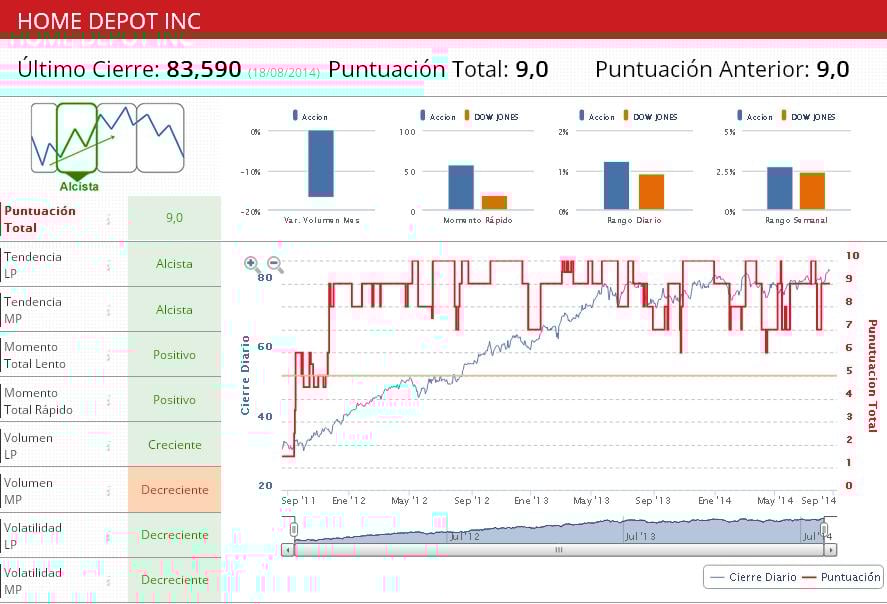Click the Momento Total Rápido Positivo cell
The height and width of the screenshot is (604, 887).
click(x=174, y=400)
